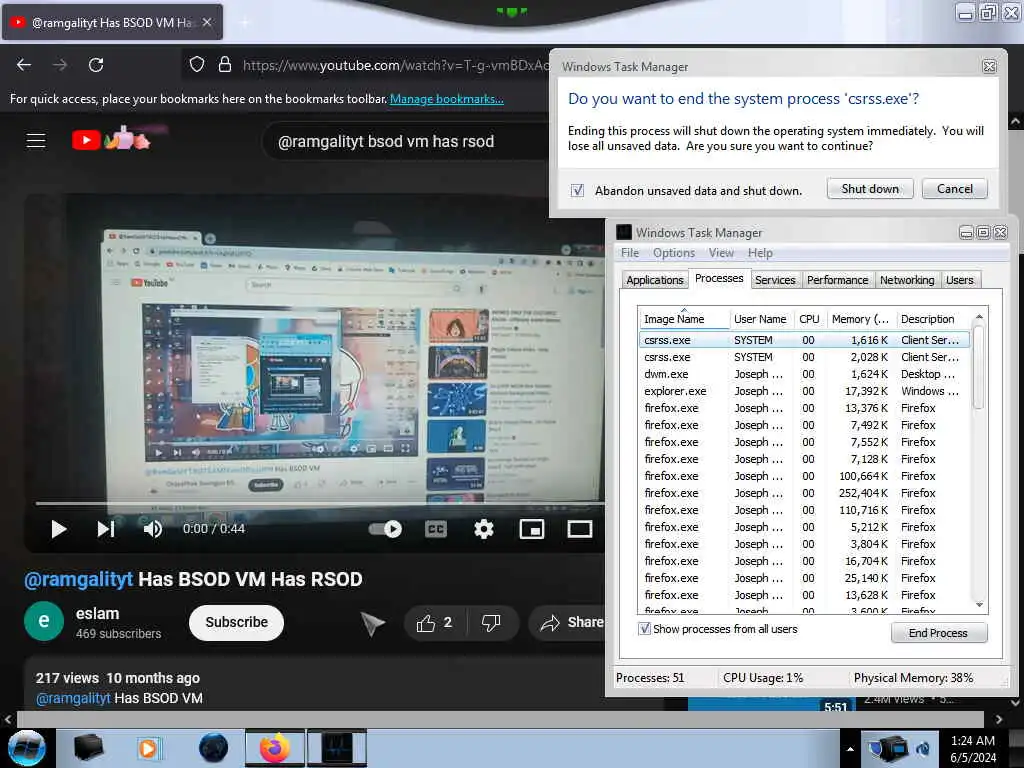Screen dimensions: 1024x768
Task: Sort processes by CPU column
Action: [809, 319]
